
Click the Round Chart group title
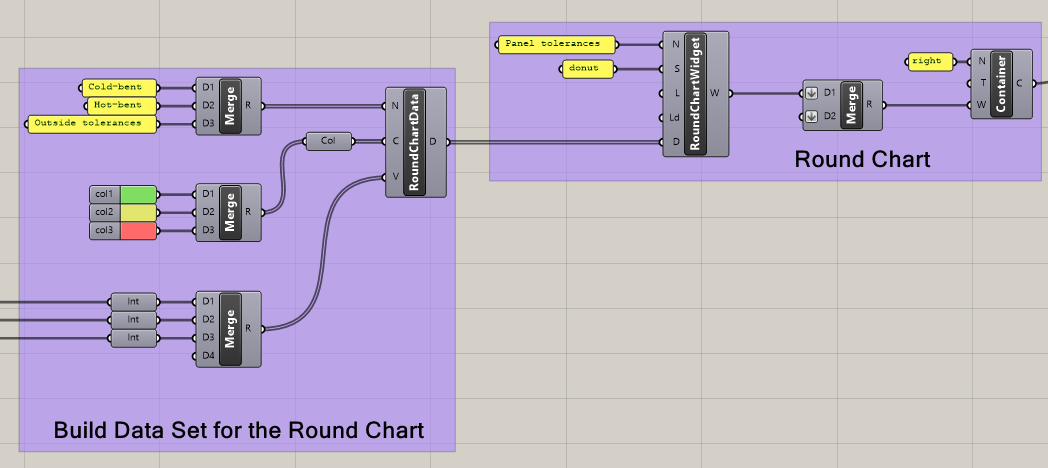pos(862,160)
